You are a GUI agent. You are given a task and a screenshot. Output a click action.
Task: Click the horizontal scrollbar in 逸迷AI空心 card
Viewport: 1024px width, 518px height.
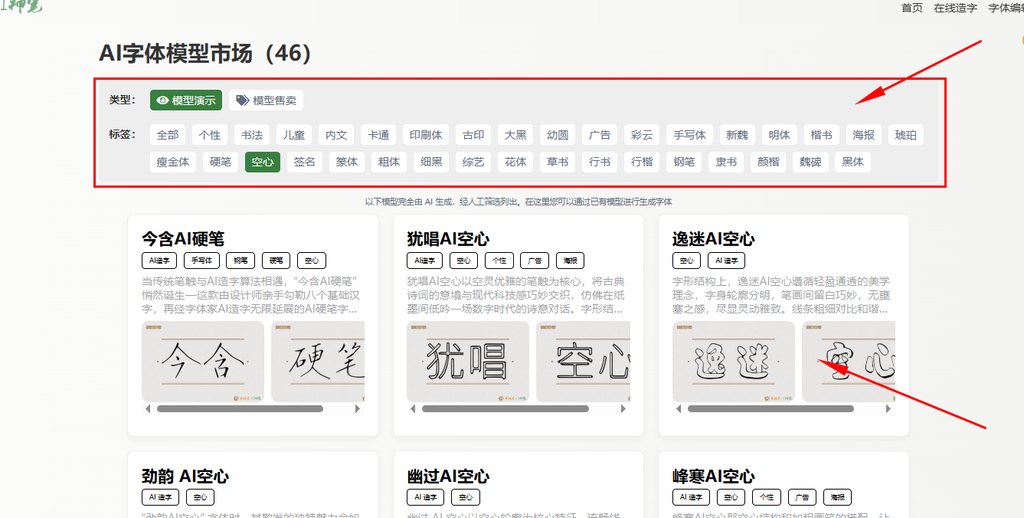[771, 409]
